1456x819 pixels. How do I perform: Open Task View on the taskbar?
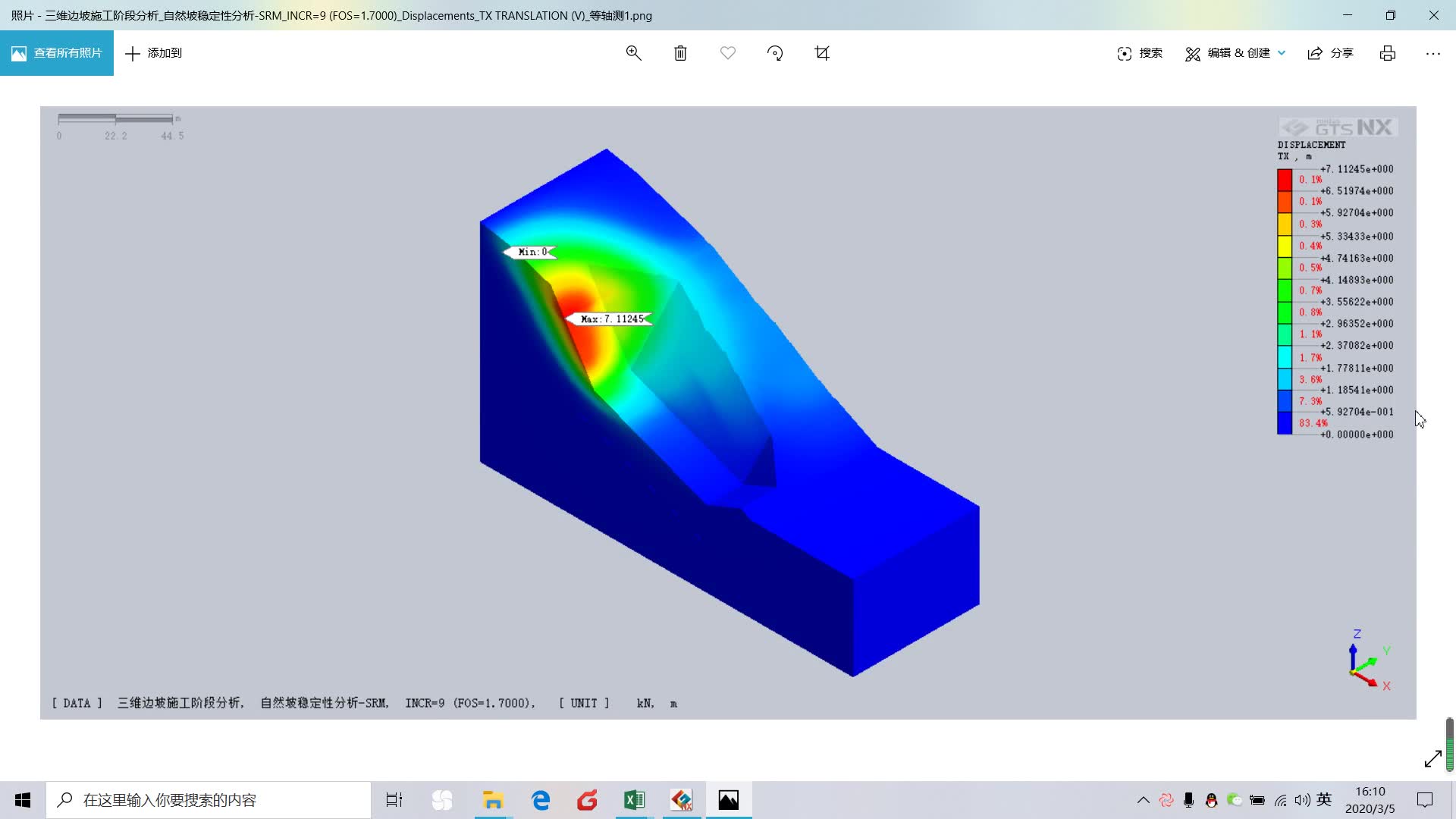(394, 800)
